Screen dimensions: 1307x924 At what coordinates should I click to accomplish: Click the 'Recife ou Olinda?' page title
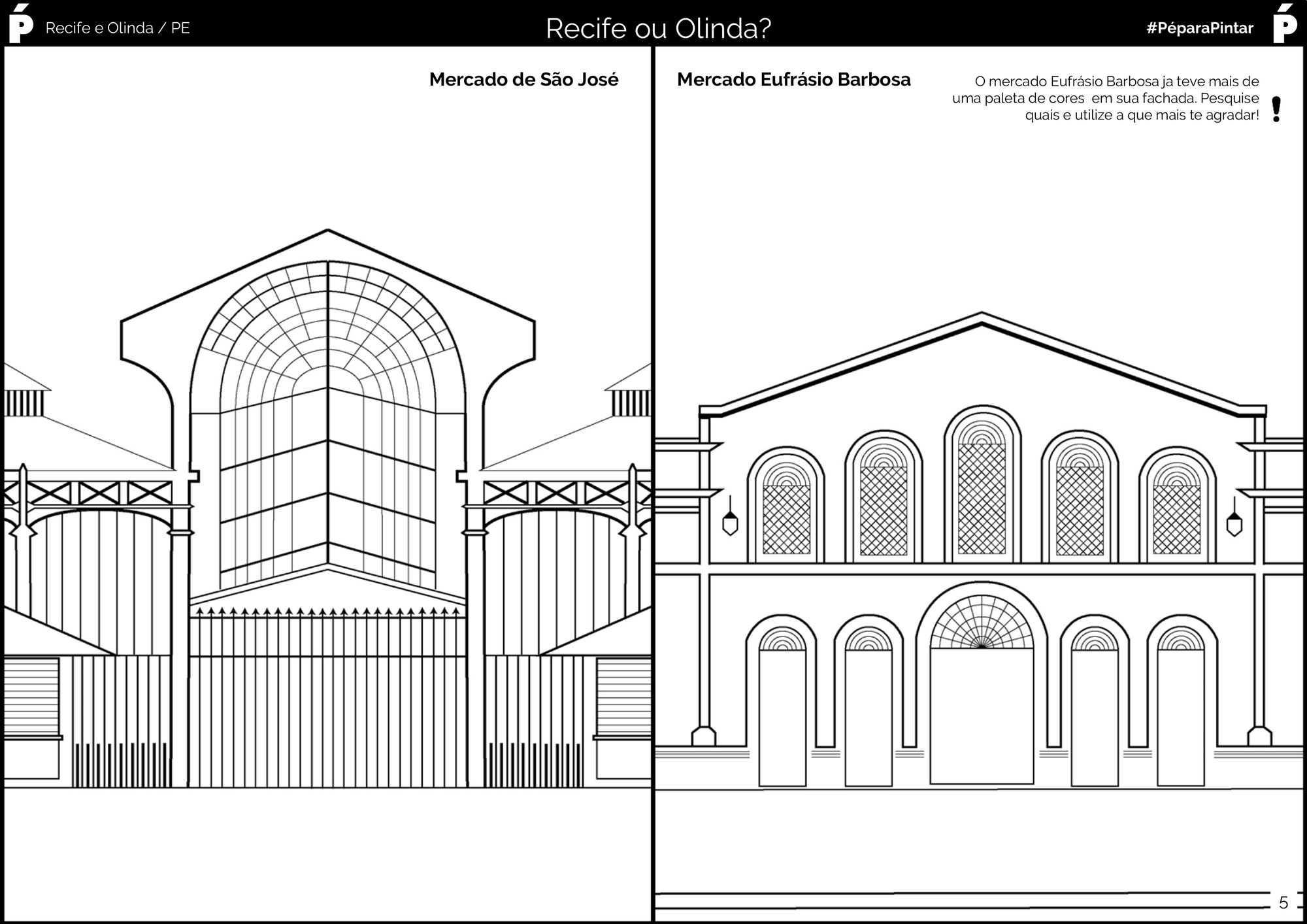pos(658,28)
